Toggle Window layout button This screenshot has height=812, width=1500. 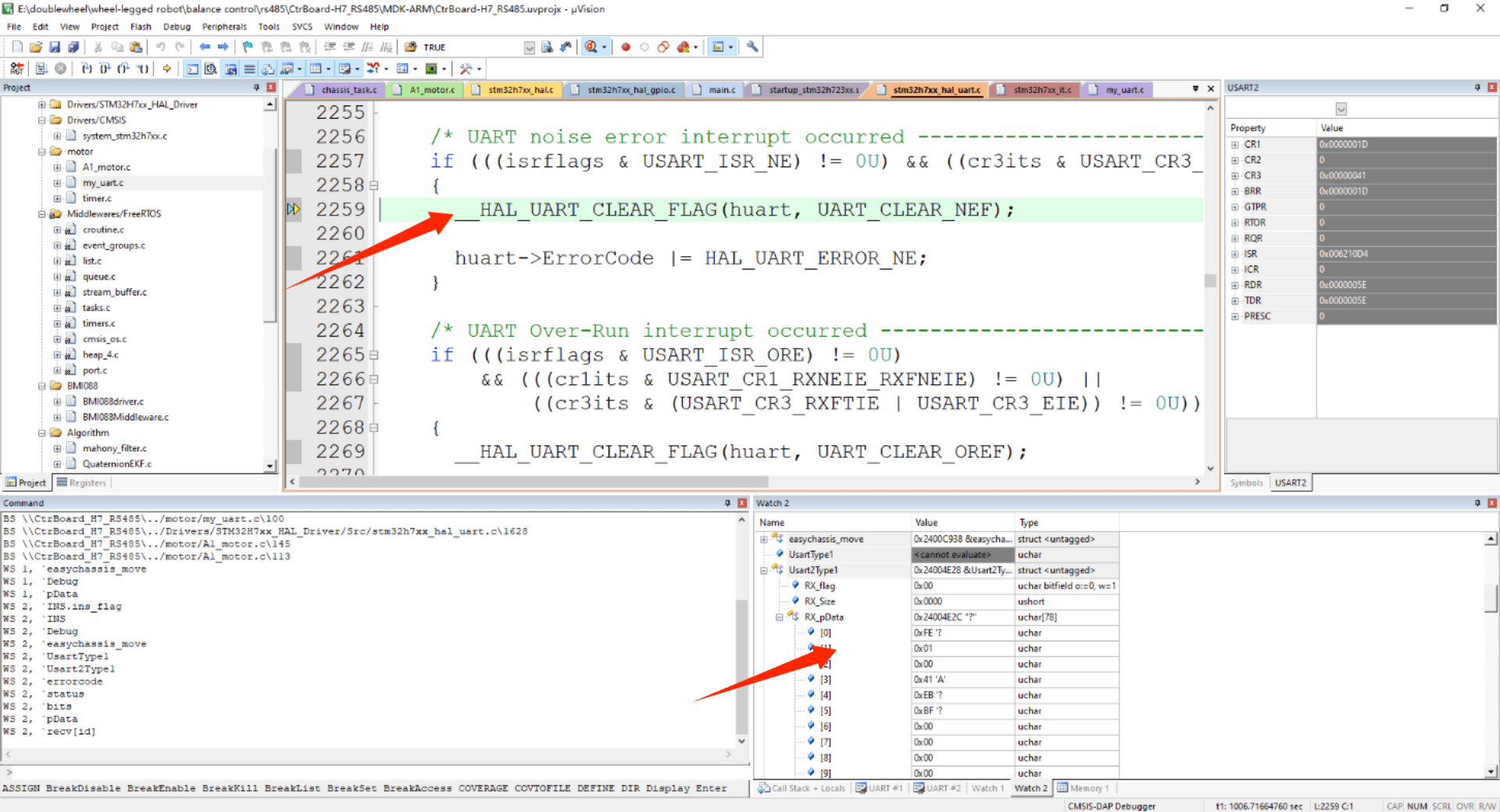coord(717,47)
